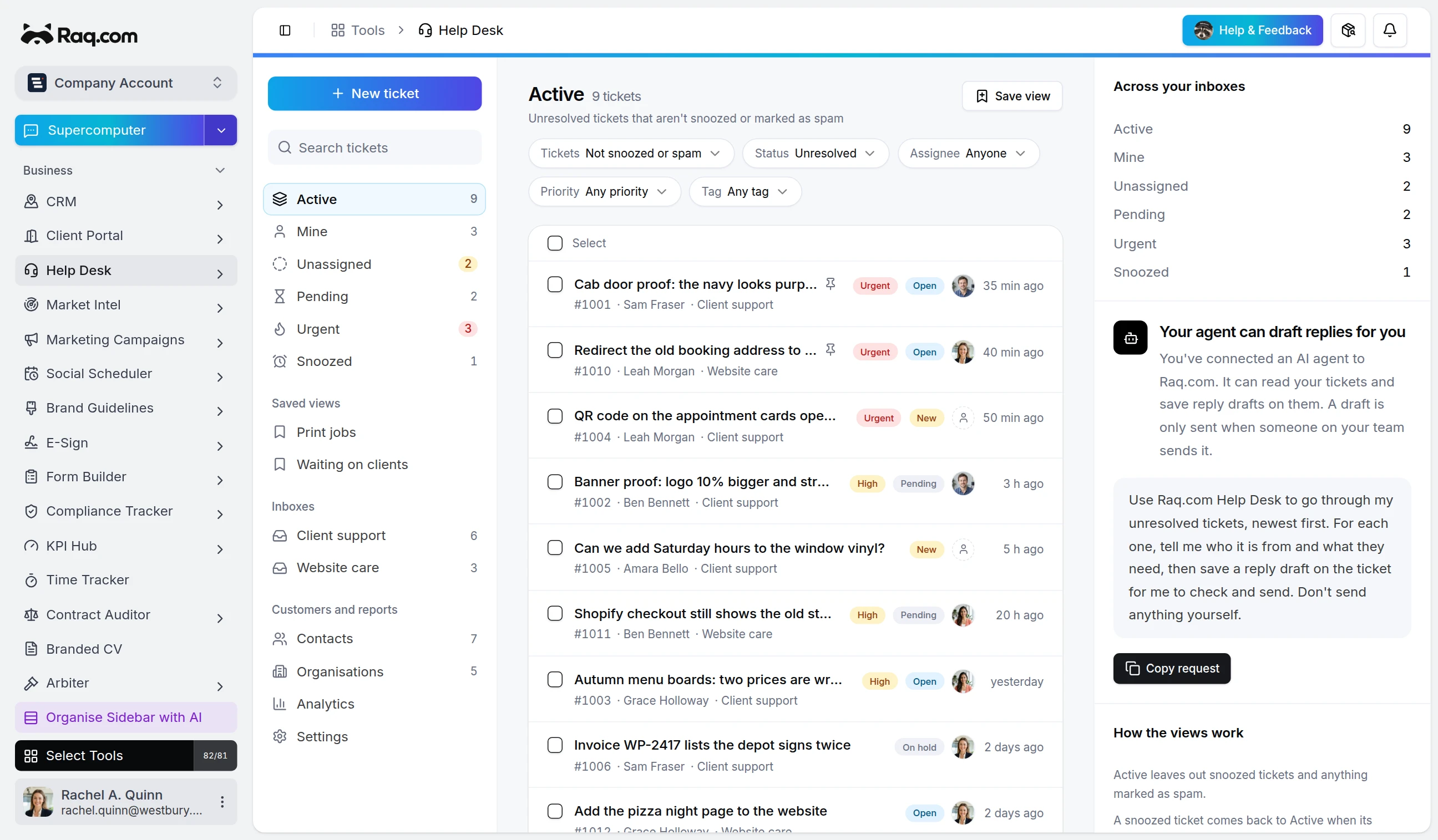Check the Cab door proof ticket checkbox
This screenshot has width=1438, height=840.
tap(555, 284)
